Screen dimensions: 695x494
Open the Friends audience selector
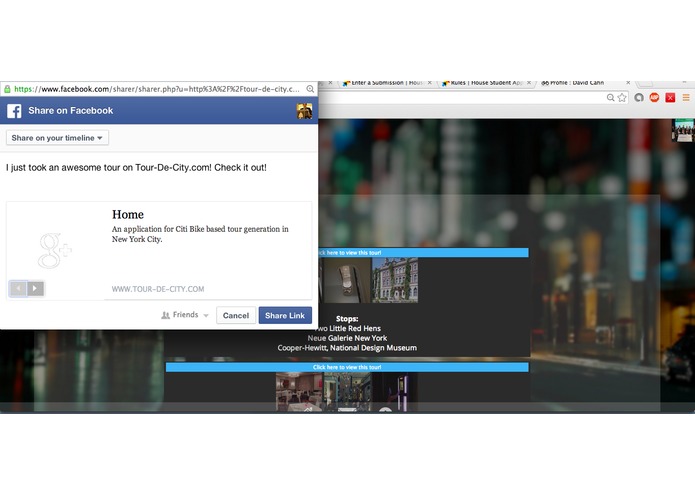coord(185,315)
